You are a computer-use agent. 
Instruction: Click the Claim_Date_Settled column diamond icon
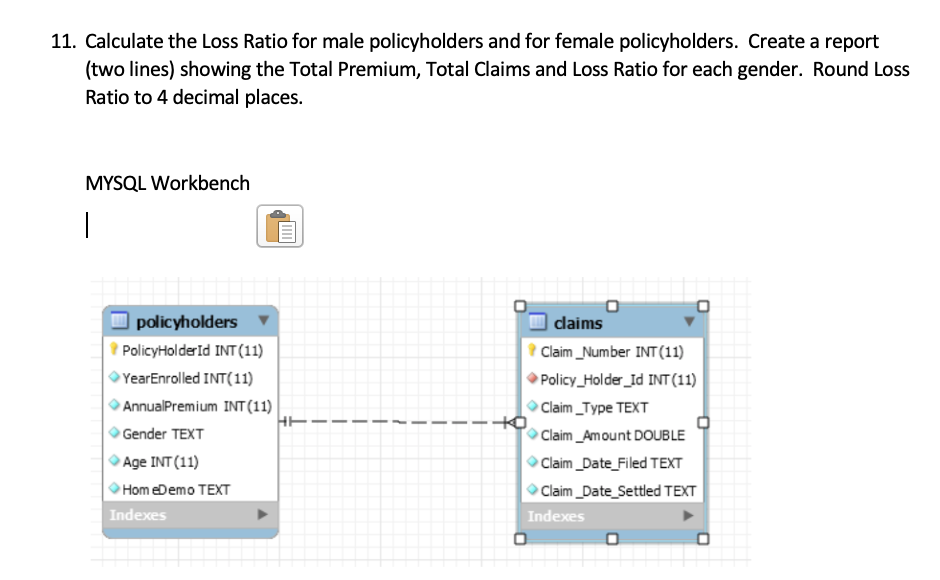[x=532, y=489]
